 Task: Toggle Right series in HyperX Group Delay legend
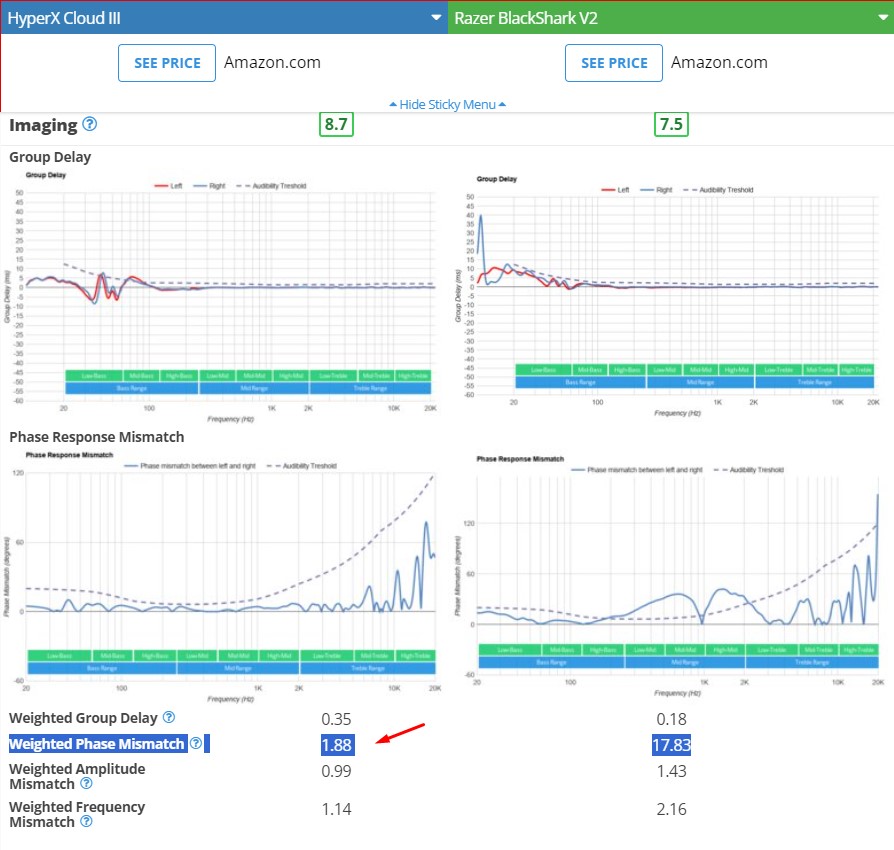click(x=209, y=186)
